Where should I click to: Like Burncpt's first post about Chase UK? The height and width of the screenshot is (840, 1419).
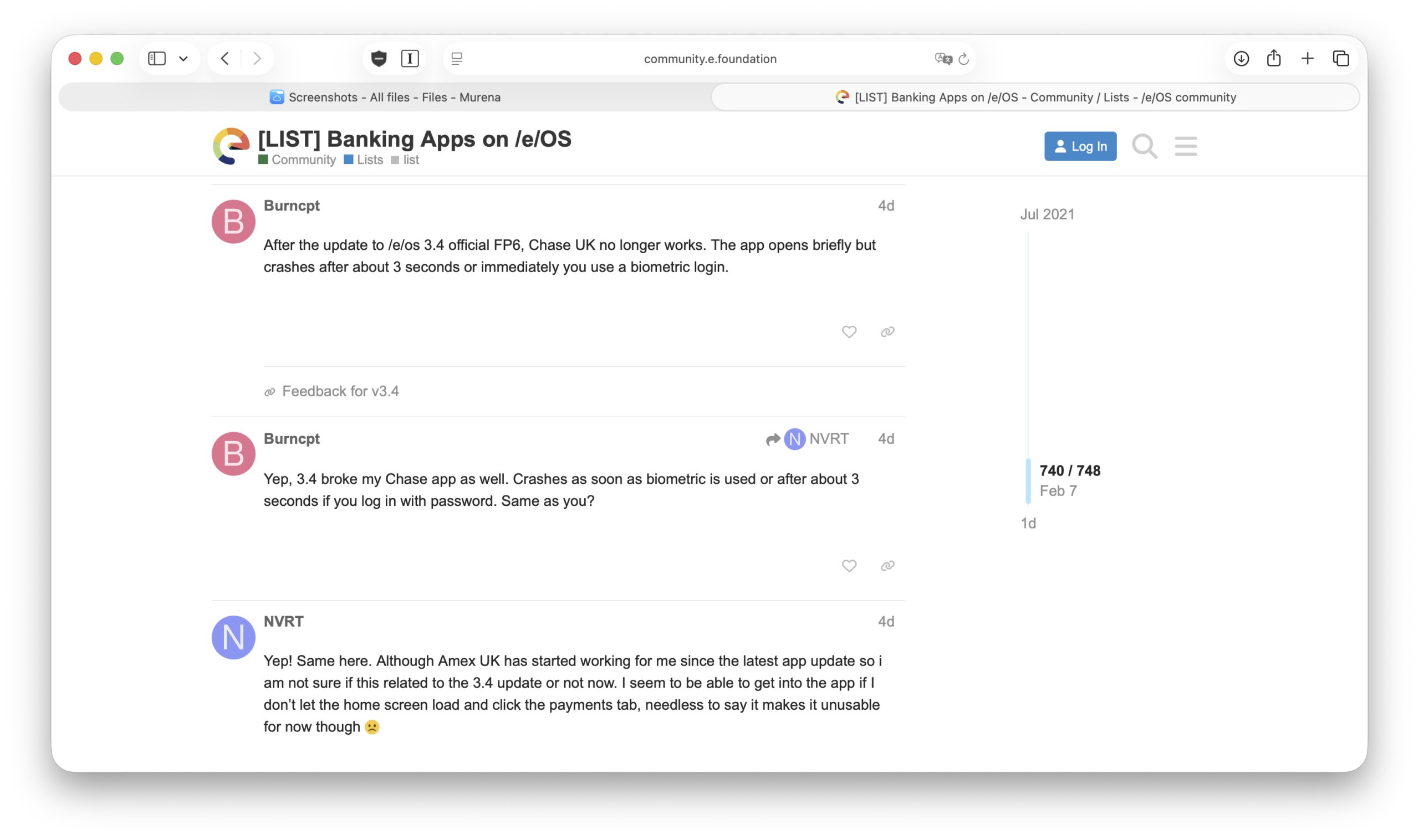coord(848,332)
